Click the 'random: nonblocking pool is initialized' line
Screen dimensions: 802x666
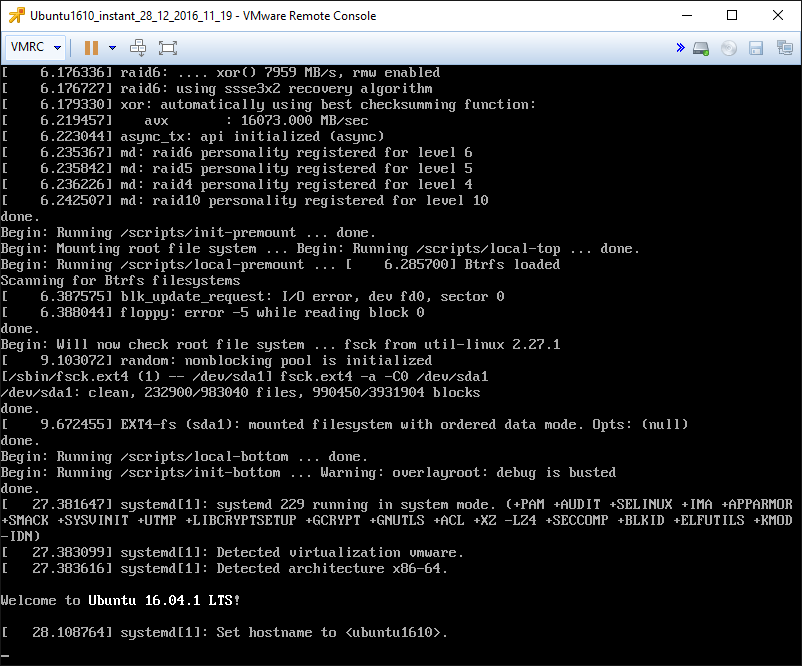(216, 361)
